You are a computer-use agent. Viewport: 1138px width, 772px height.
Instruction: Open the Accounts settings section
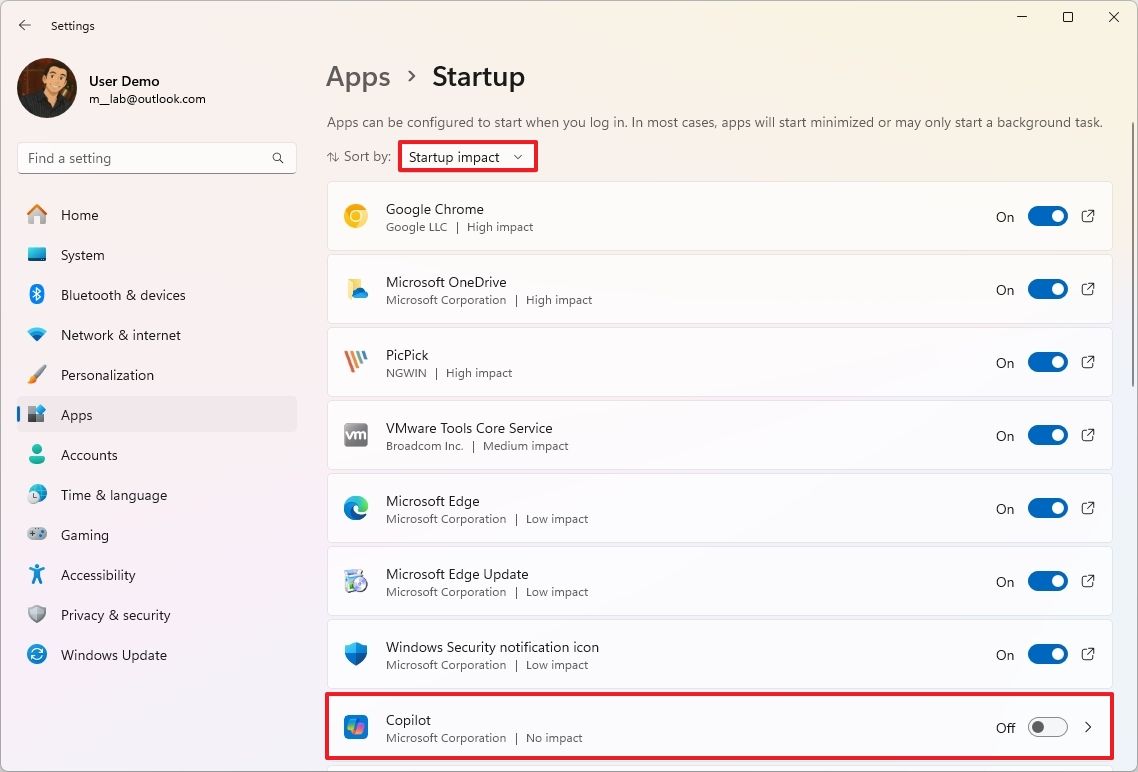[90, 455]
